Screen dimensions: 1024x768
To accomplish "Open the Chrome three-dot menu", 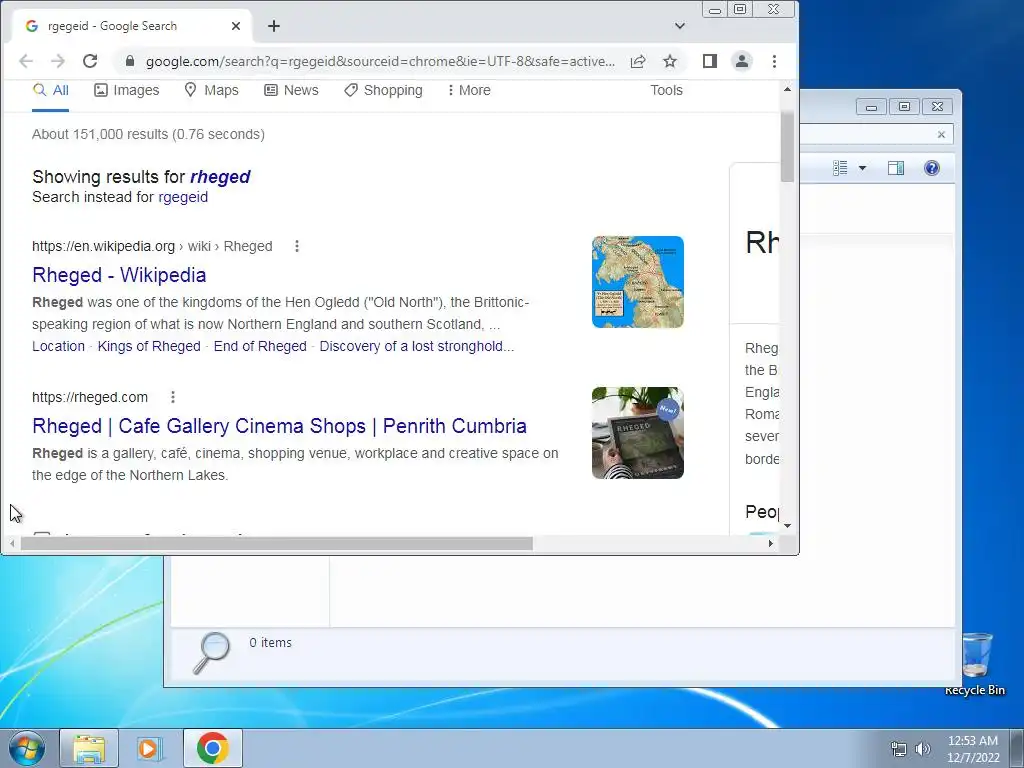I will click(775, 61).
